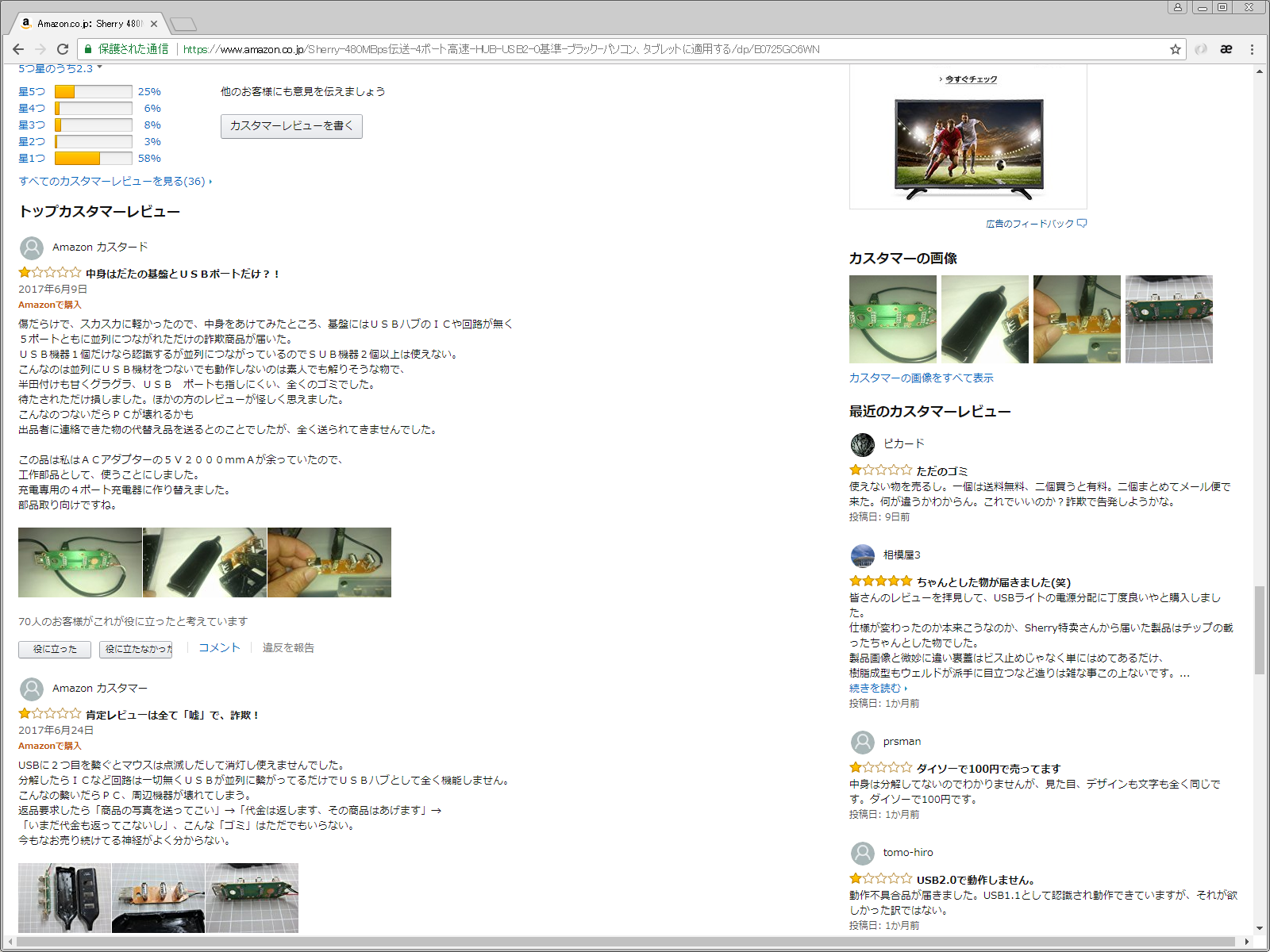Open second review's opened hub casing photo

[65, 898]
